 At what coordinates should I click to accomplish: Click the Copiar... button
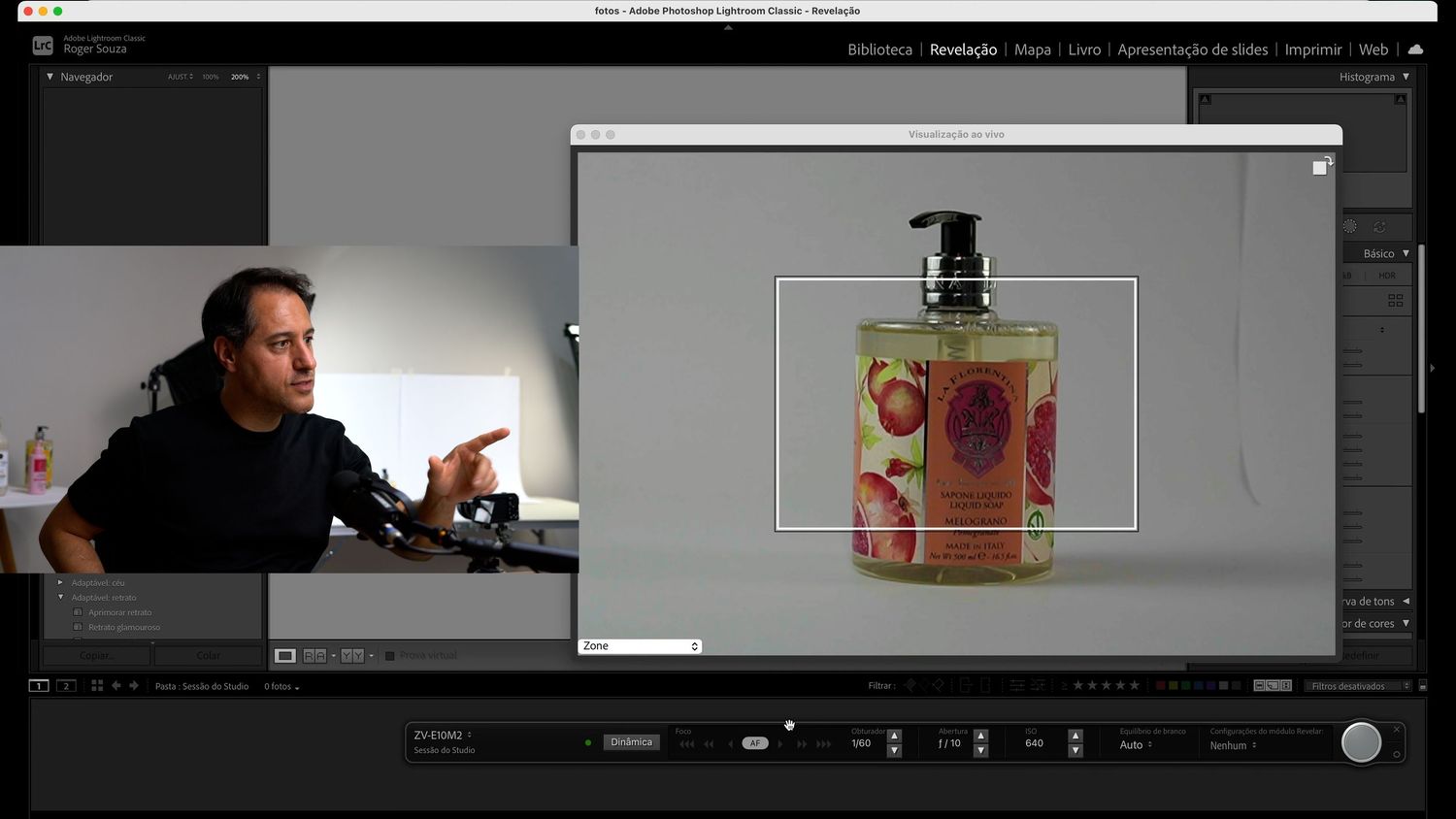click(x=96, y=656)
